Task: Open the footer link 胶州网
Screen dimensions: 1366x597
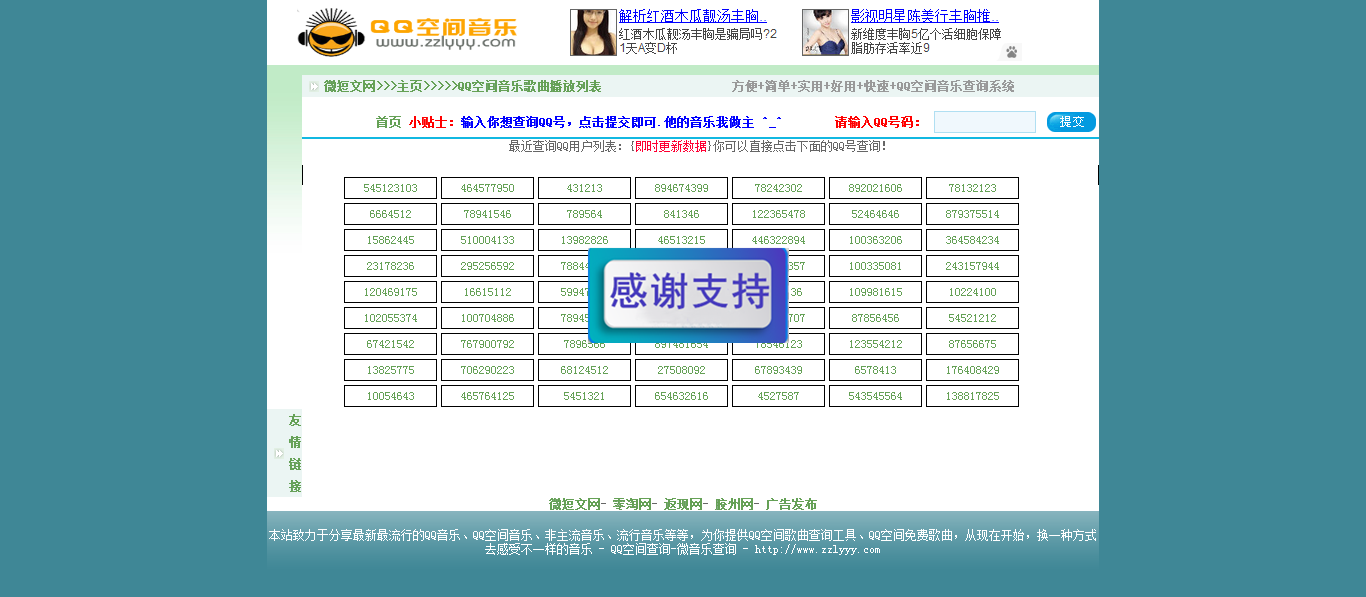Action: pyautogui.click(x=734, y=504)
